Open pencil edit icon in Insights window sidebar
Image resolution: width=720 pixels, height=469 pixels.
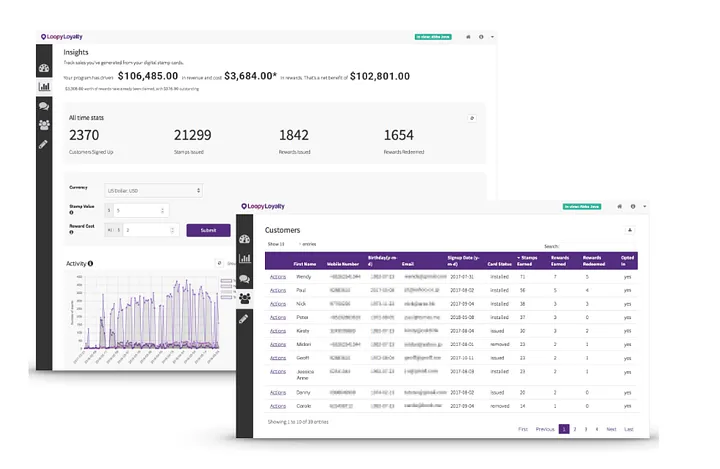(43, 144)
